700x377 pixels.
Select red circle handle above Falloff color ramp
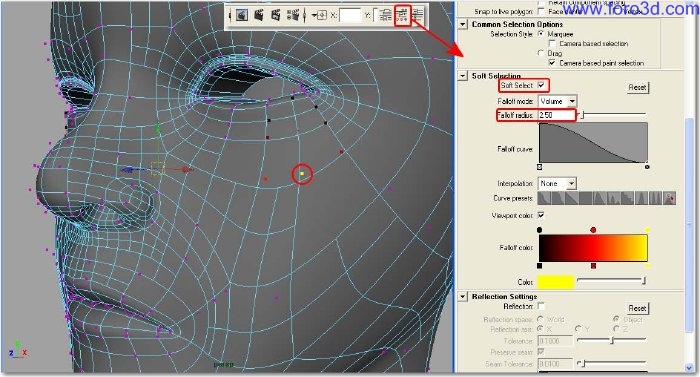(x=593, y=230)
